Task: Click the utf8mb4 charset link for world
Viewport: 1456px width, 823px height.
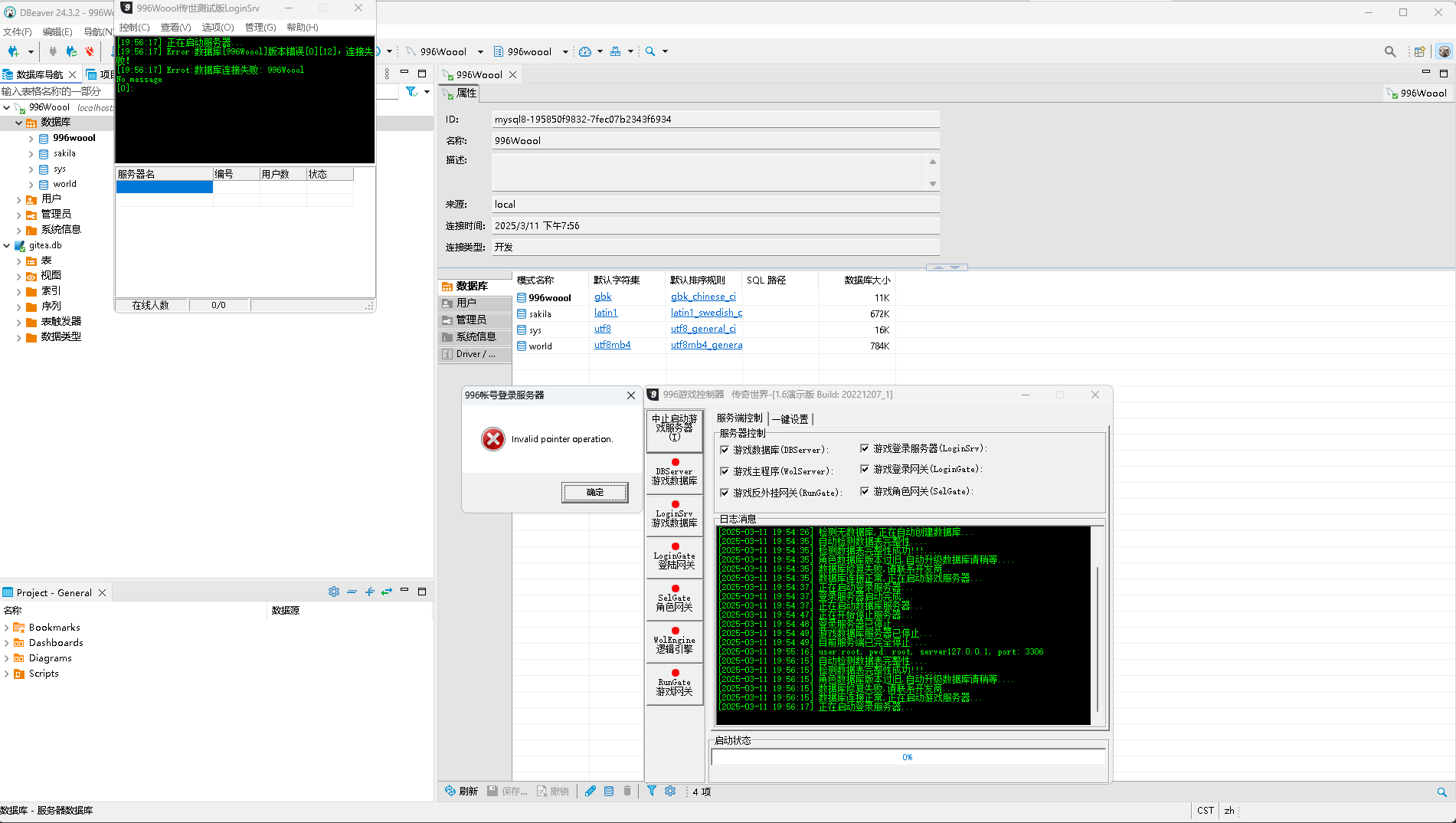Action: point(613,345)
